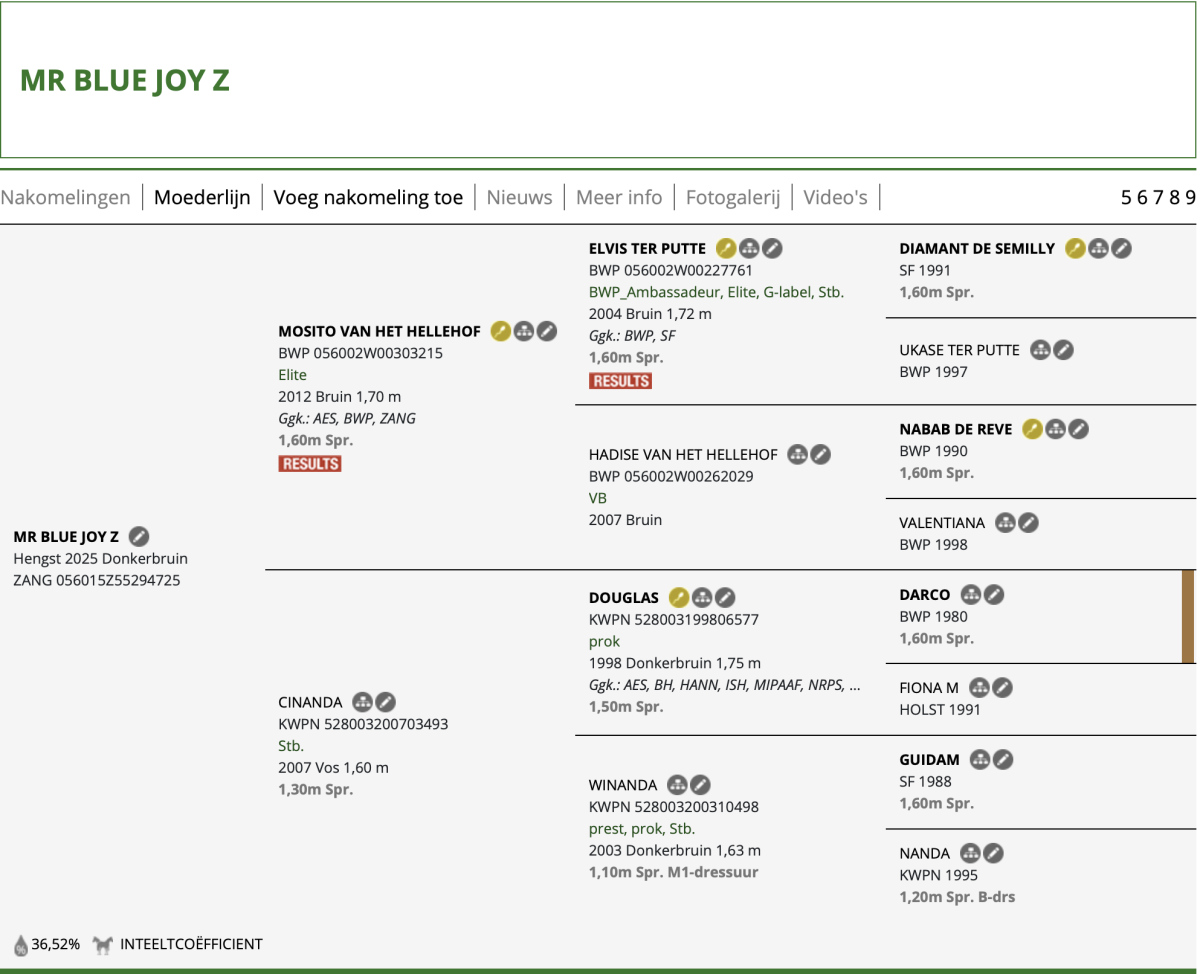Open the Nabab de Reve horse name link

pyautogui.click(x=955, y=429)
